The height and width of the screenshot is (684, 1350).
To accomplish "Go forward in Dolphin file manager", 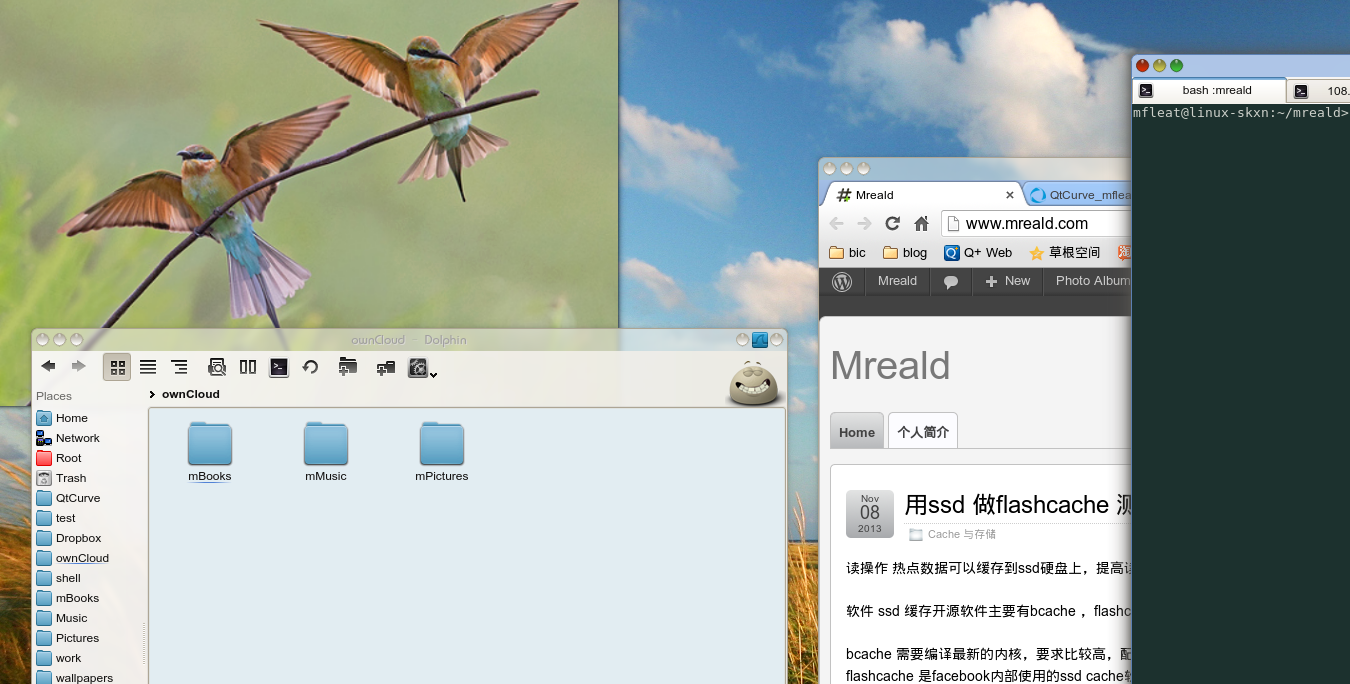I will [x=79, y=367].
